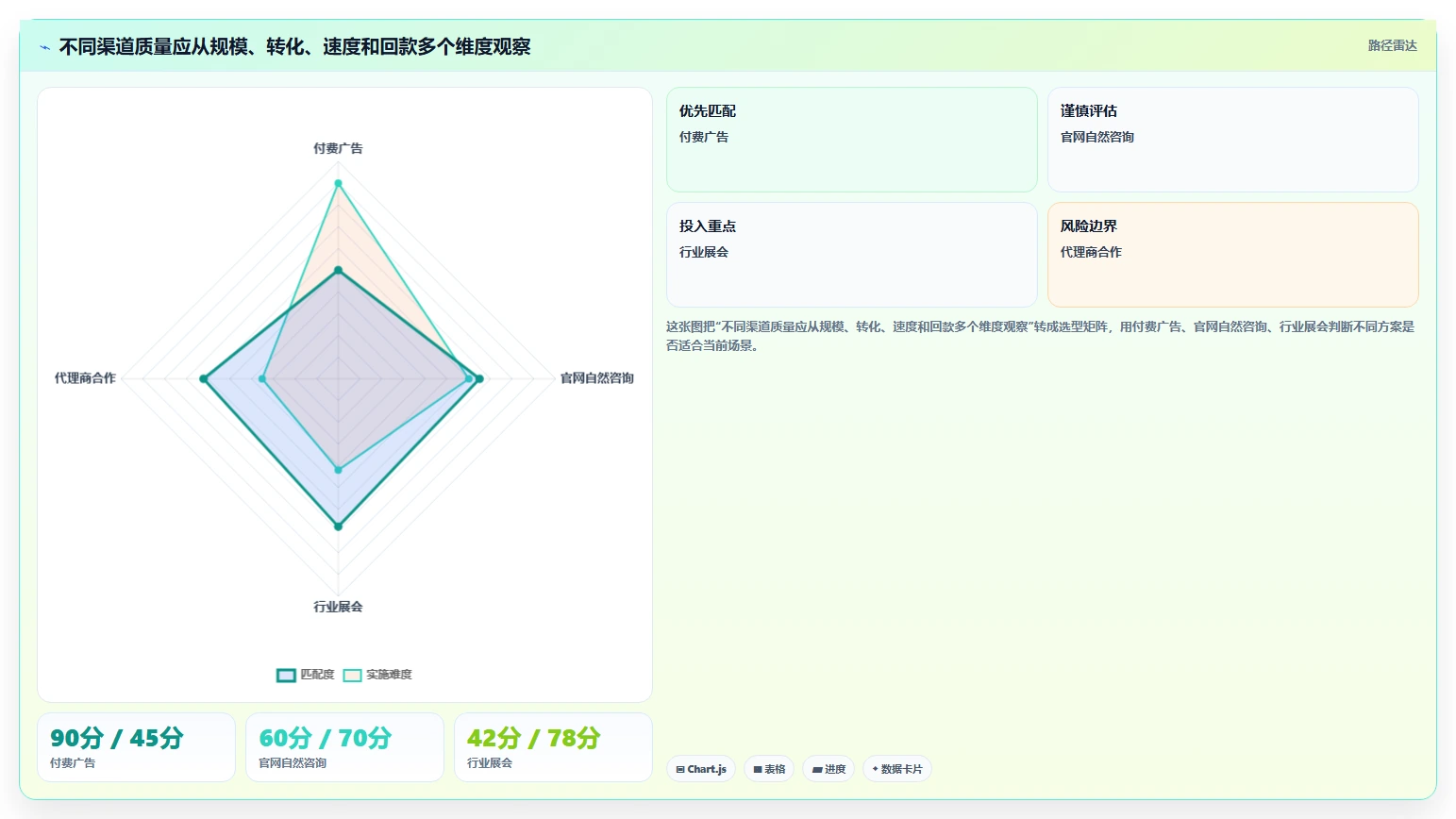Select the 表格 tag chip

point(769,769)
